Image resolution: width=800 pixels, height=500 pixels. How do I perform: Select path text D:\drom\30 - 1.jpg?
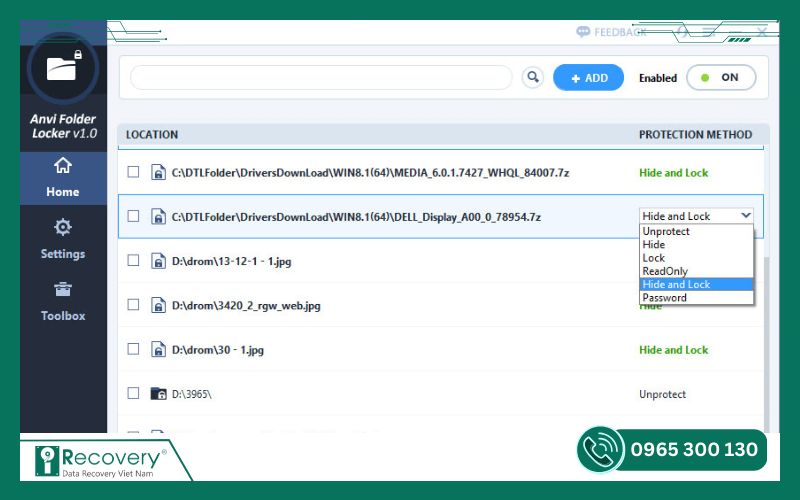click(x=218, y=350)
